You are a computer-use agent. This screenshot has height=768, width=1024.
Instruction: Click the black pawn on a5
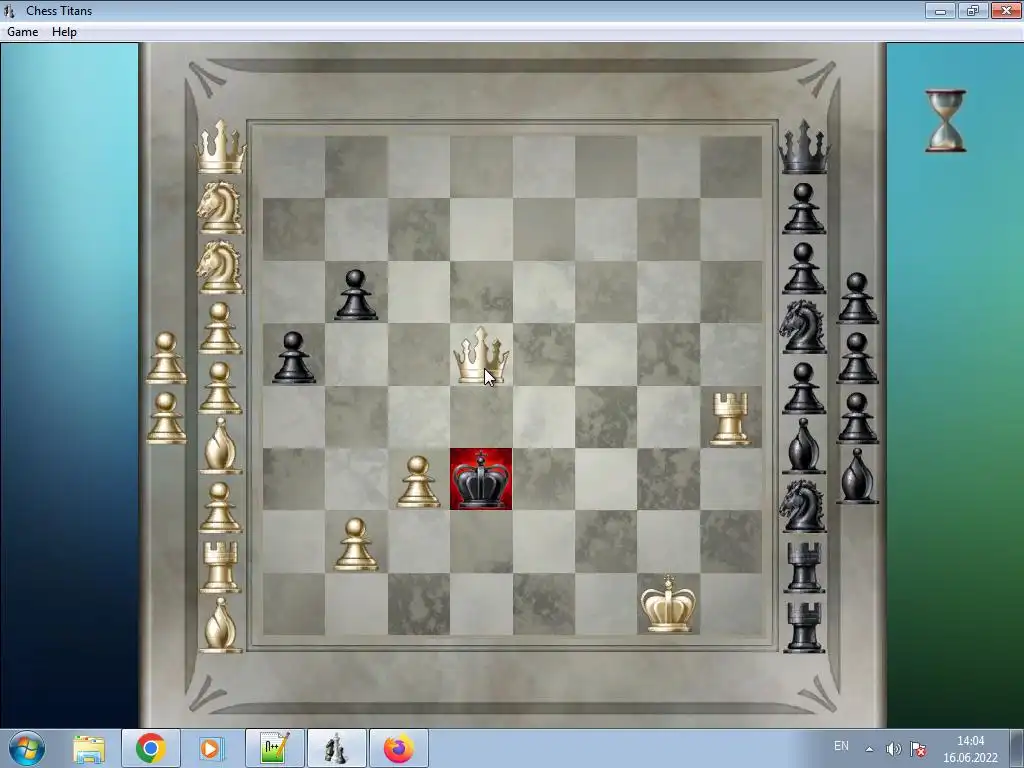click(294, 357)
